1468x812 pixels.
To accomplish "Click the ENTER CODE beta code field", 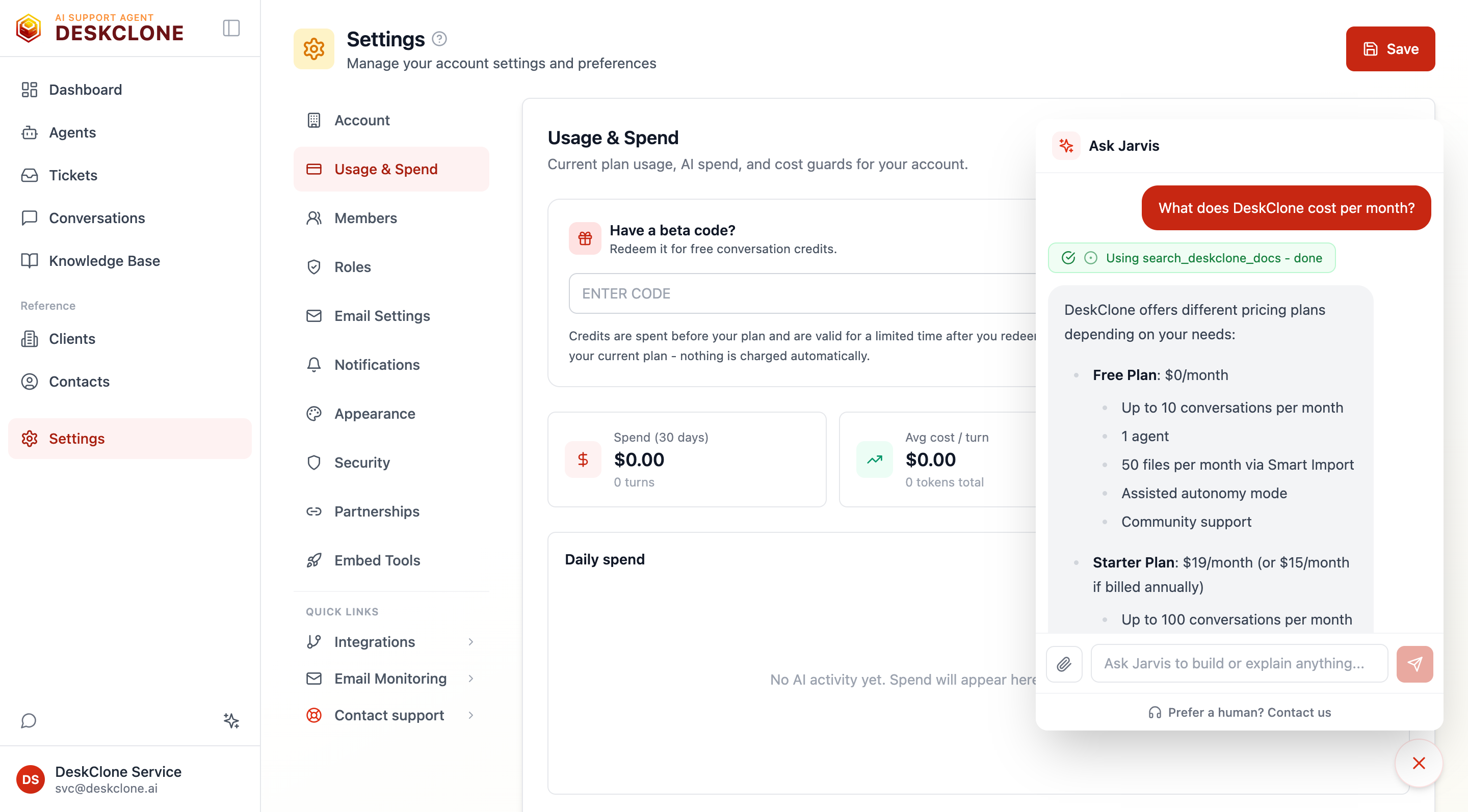I will click(x=802, y=293).
